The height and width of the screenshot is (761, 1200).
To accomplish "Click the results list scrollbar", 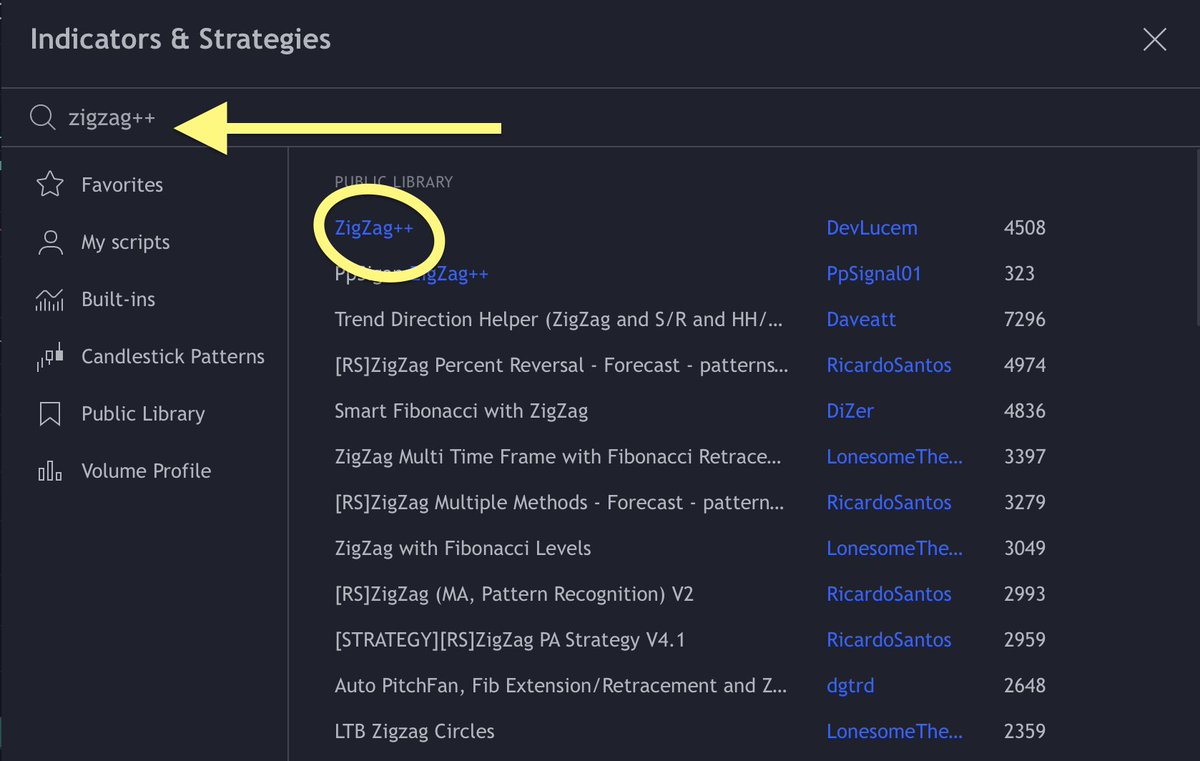I will click(x=1198, y=238).
